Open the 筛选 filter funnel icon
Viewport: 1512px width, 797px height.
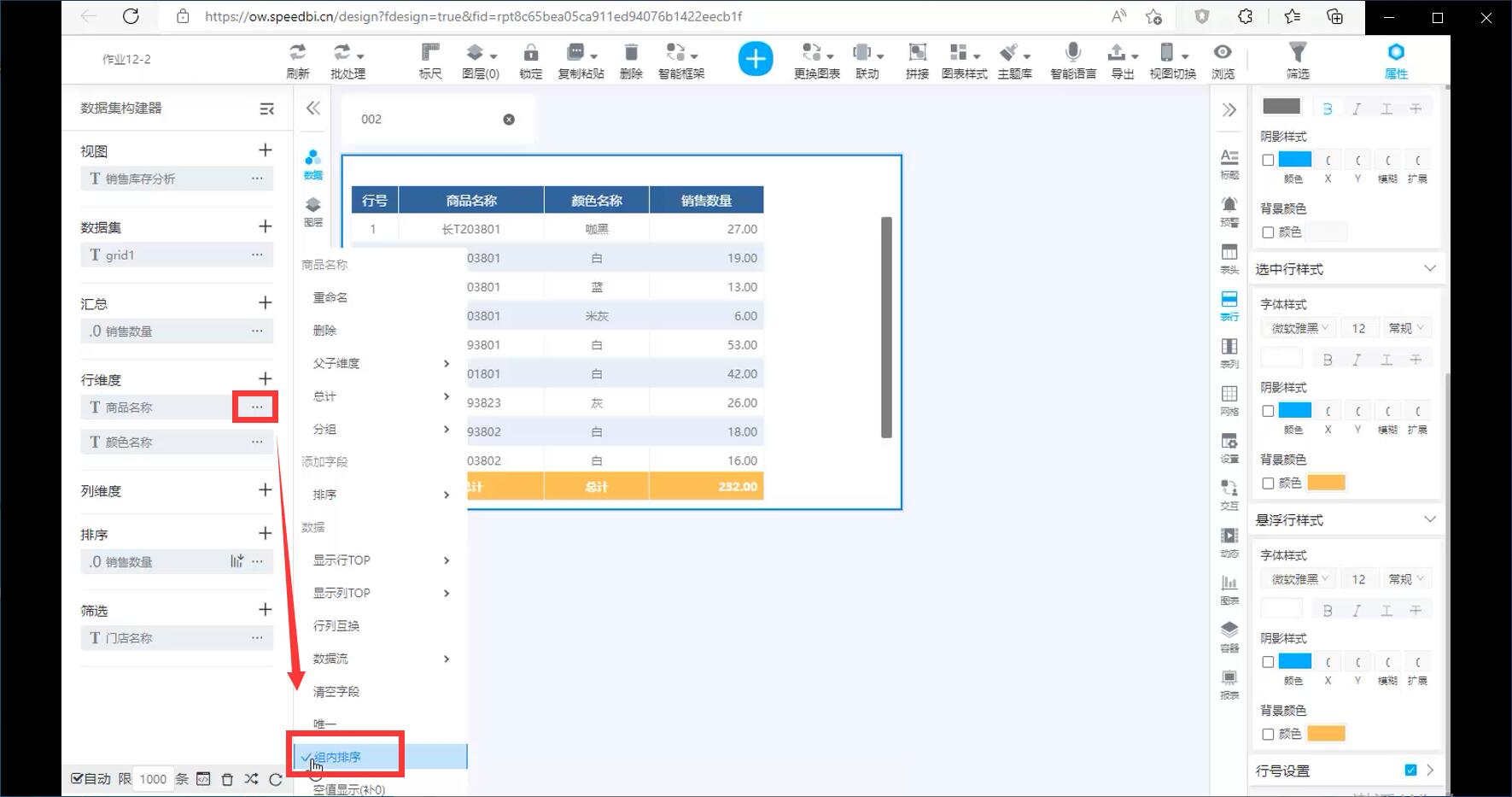point(1297,53)
